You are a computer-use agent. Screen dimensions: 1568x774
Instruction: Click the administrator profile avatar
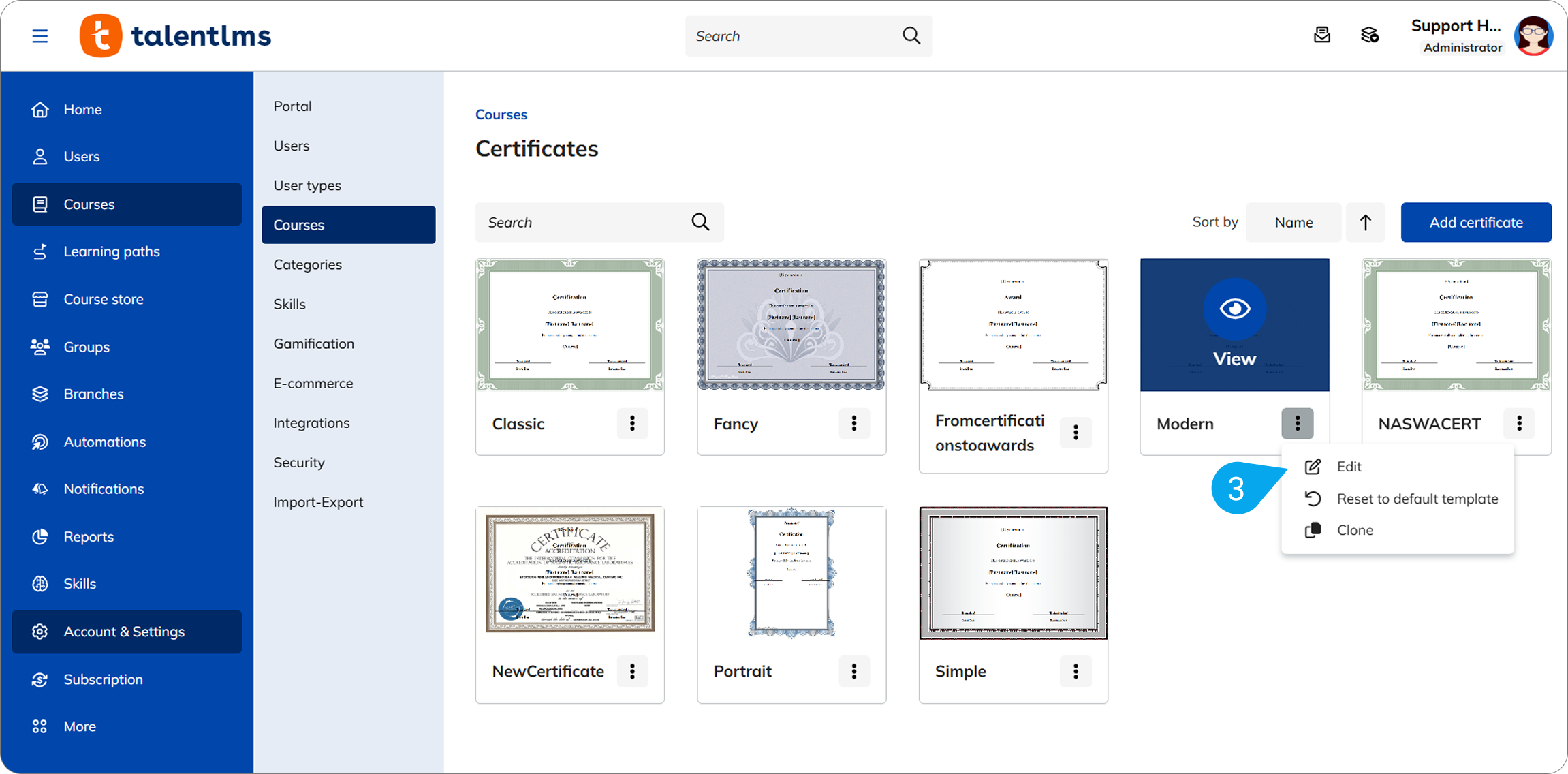pos(1533,36)
